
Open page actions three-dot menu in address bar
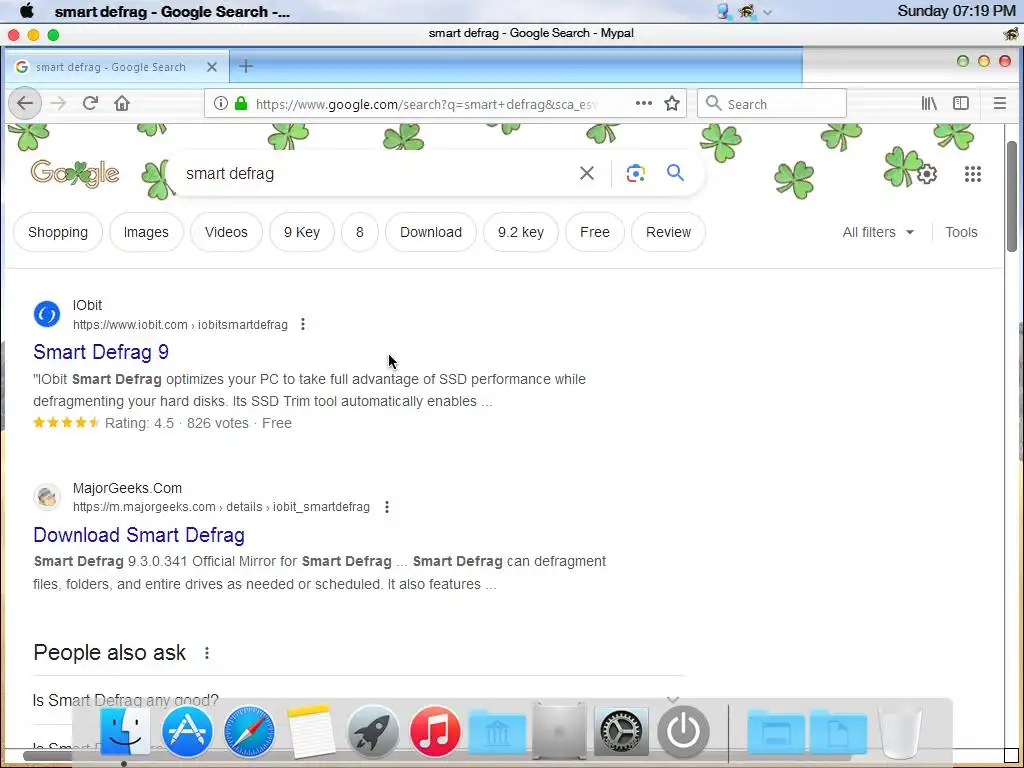pos(644,103)
